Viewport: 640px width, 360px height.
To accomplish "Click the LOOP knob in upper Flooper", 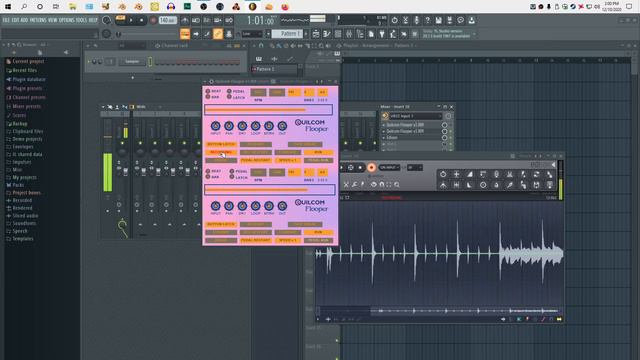I will click(x=256, y=126).
